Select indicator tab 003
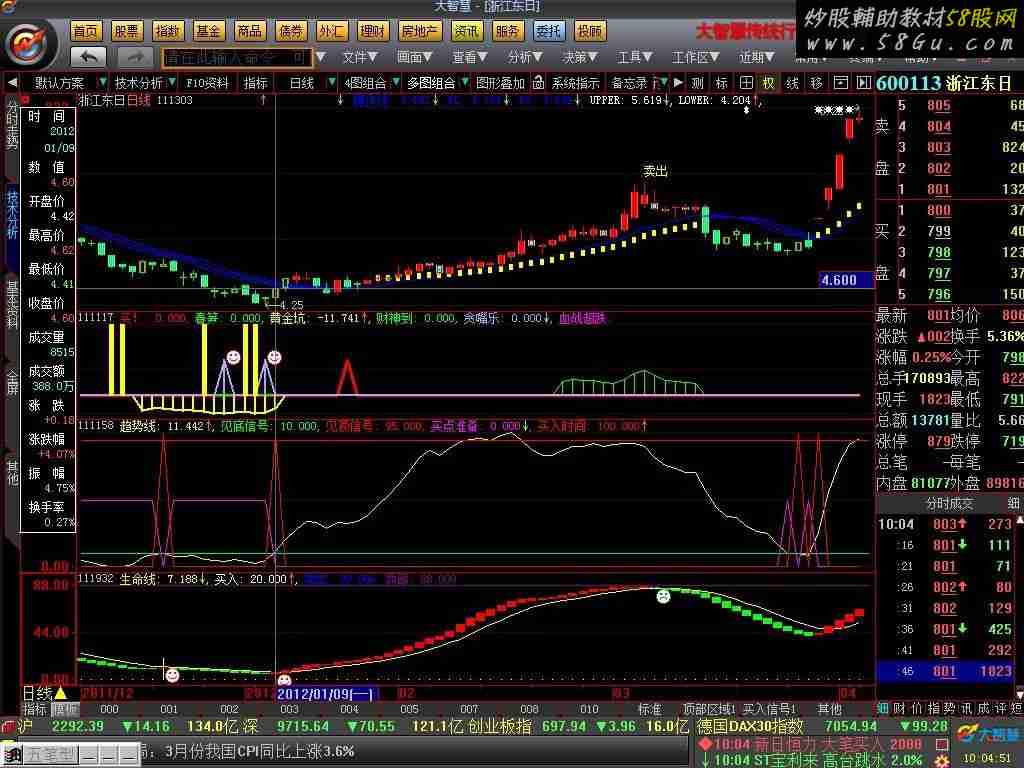Screen dimensions: 1024x768 [289, 709]
